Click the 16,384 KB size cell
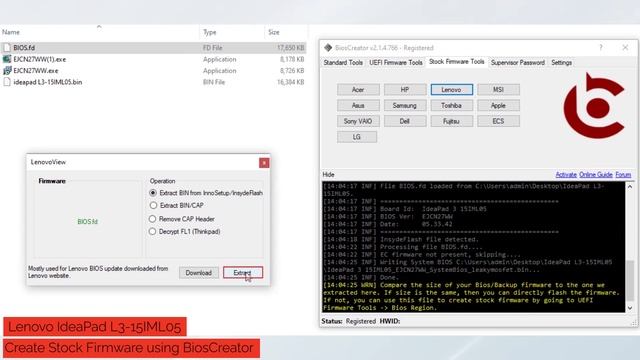This screenshot has width=640, height=360. pos(291,82)
